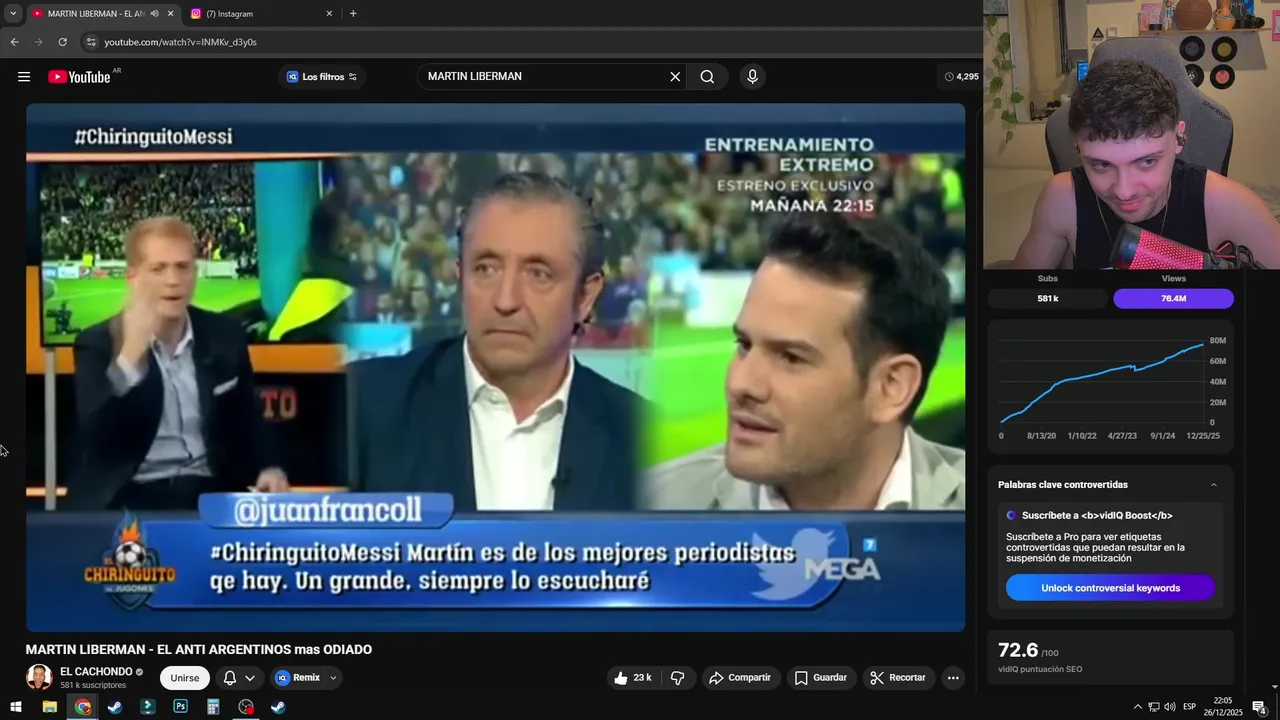Open the vidIQ 4,295 counter in header
Screen dimensions: 1280x720
tap(962, 77)
